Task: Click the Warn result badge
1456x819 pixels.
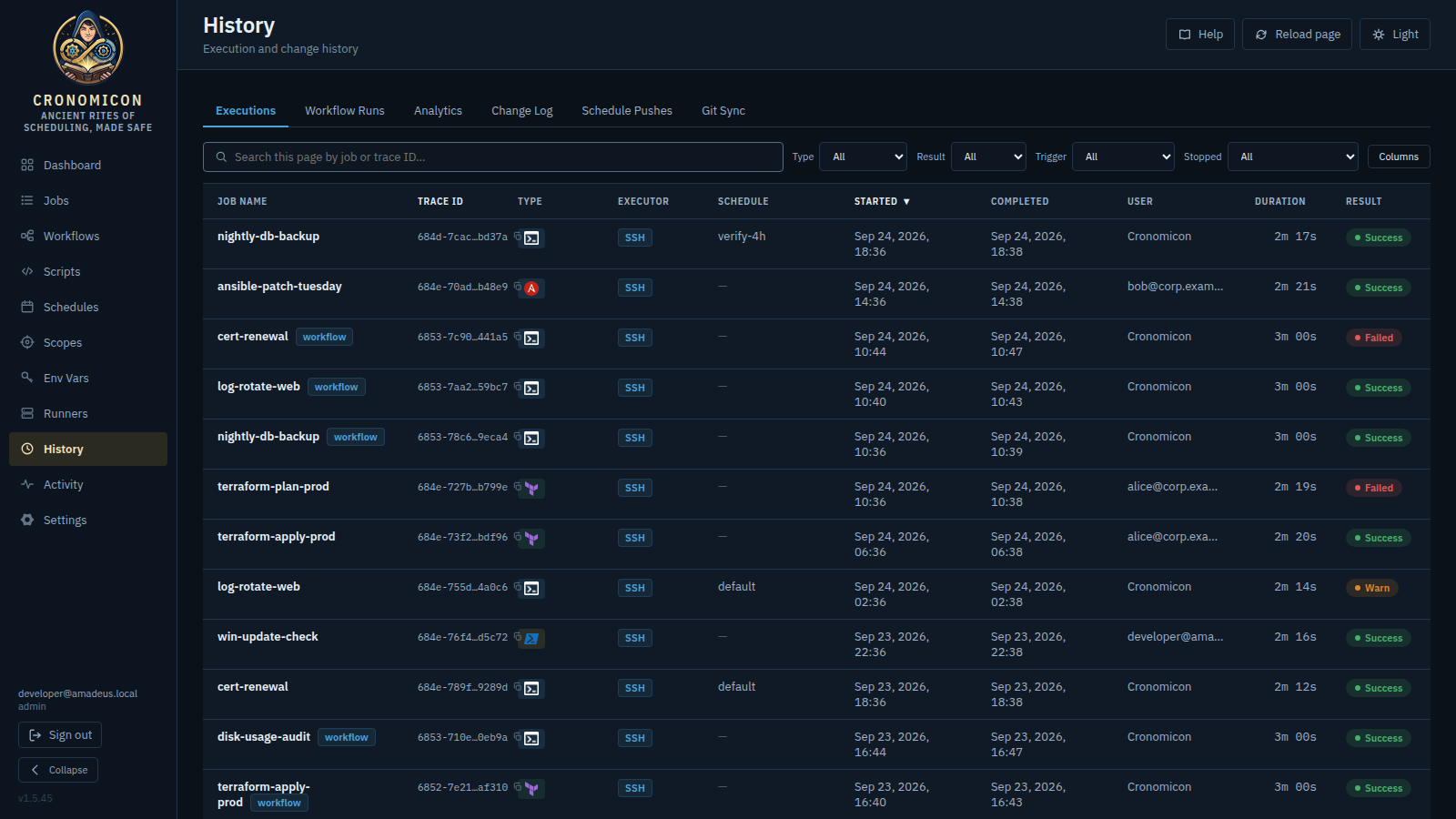Action: coord(1372,588)
